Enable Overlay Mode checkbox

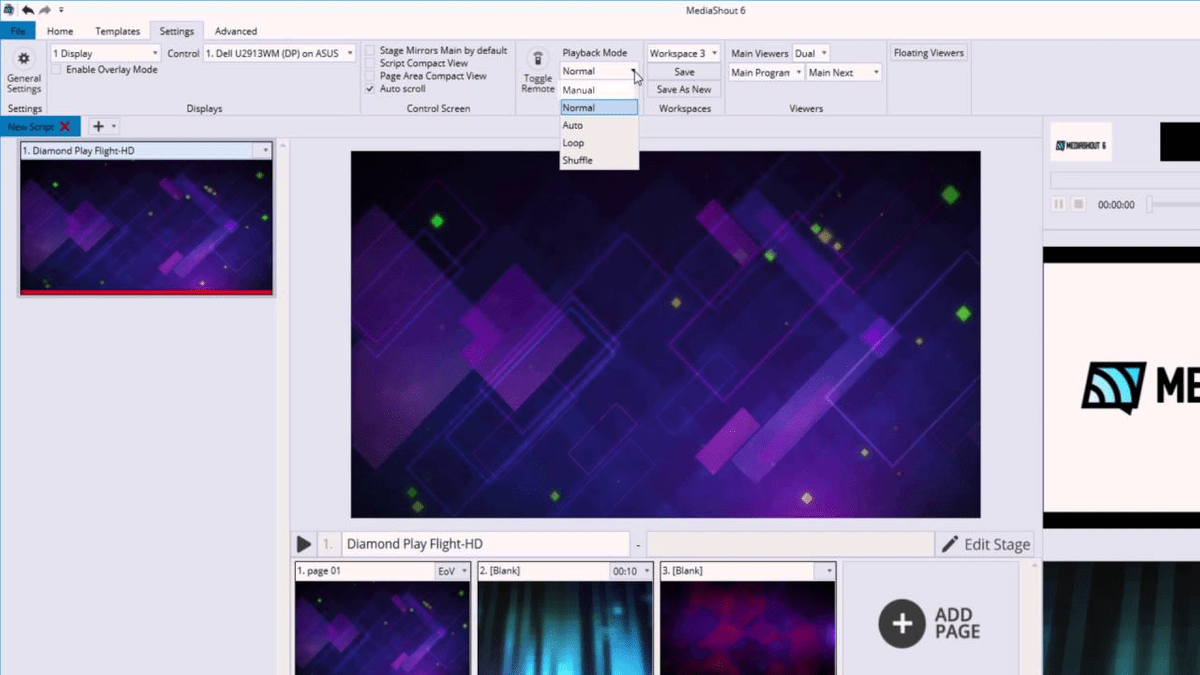tap(57, 70)
